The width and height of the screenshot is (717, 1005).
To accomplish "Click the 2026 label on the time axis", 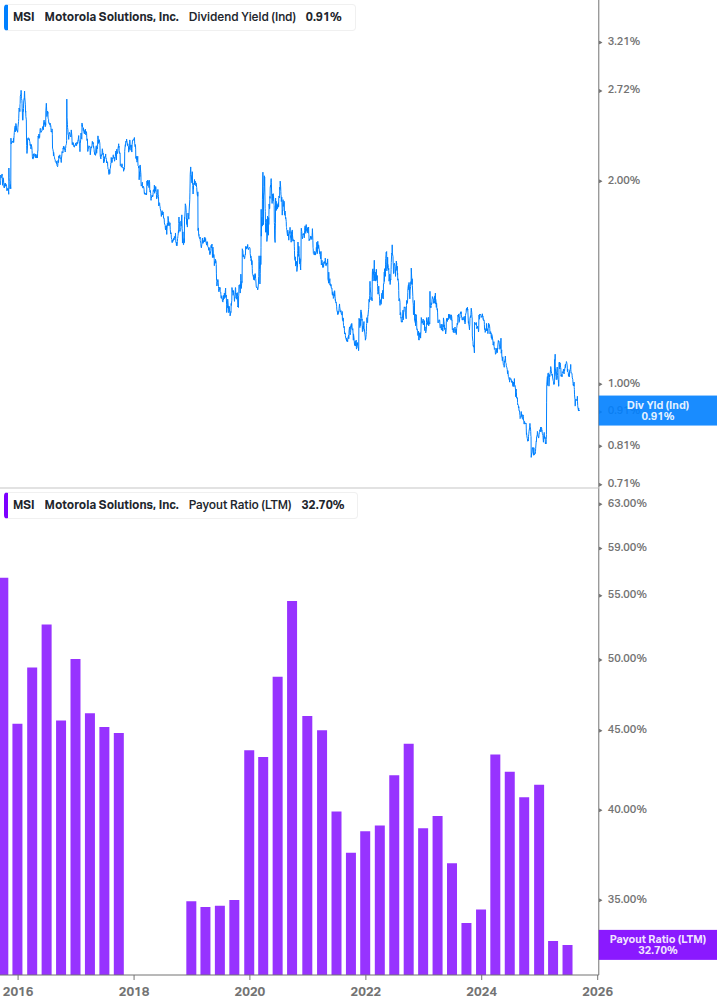I will pyautogui.click(x=597, y=992).
